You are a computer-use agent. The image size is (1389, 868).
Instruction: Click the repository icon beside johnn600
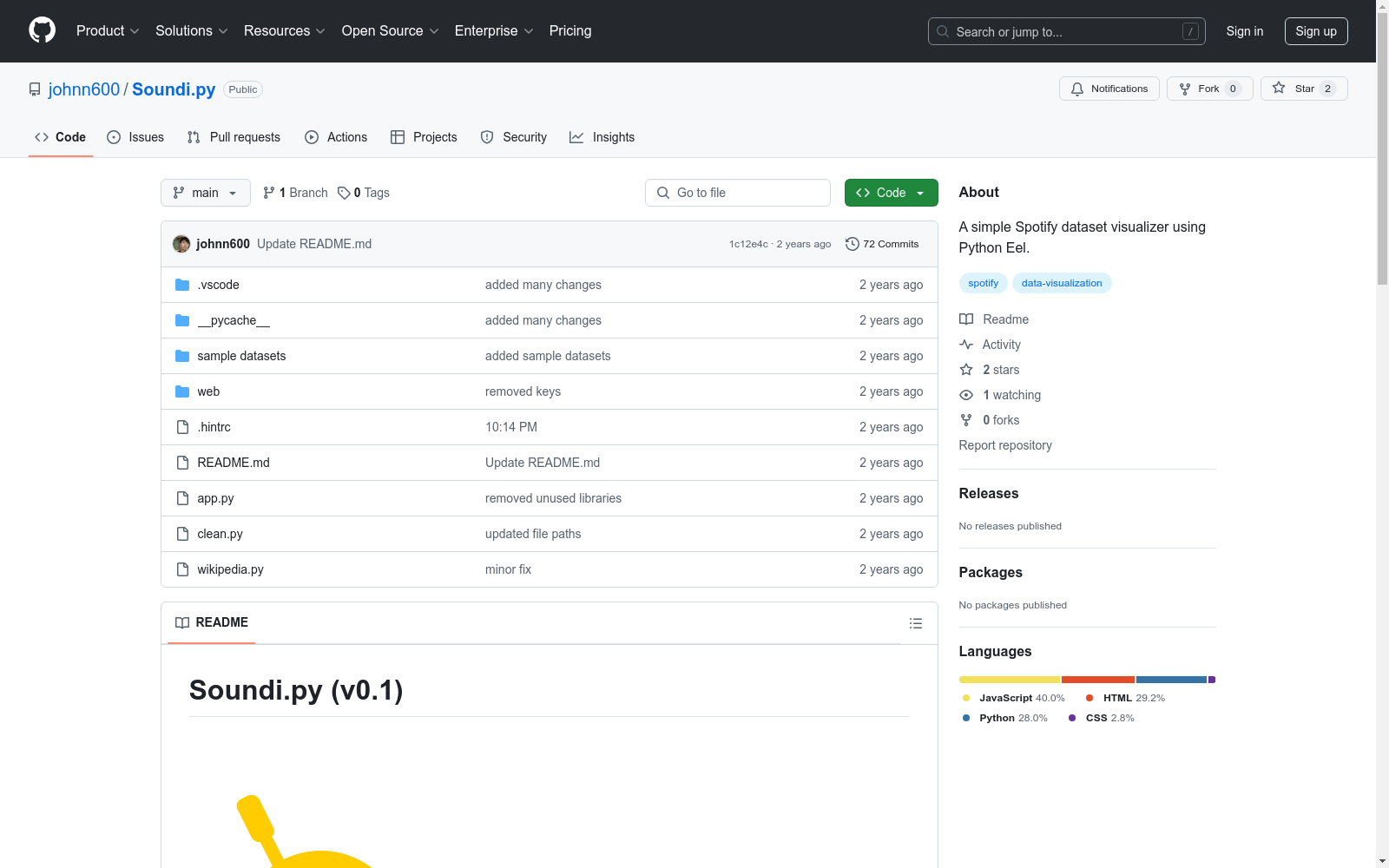[35, 89]
